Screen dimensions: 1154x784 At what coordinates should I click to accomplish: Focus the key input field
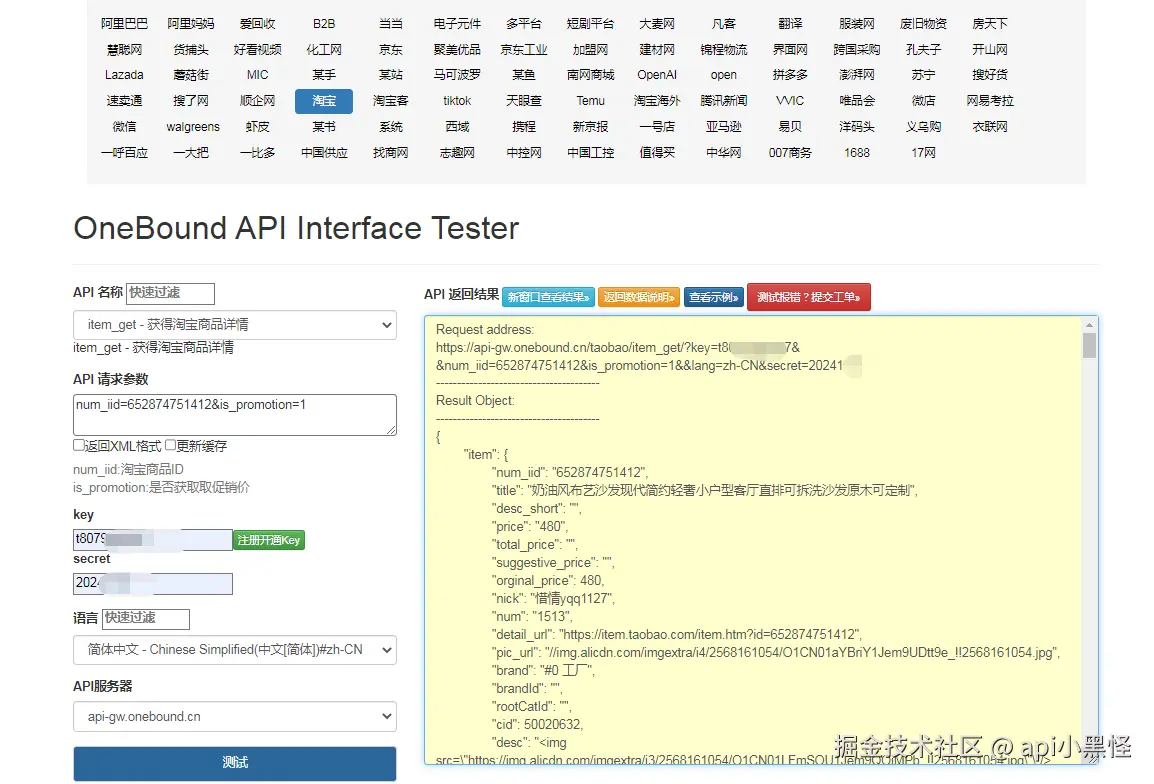(153, 540)
